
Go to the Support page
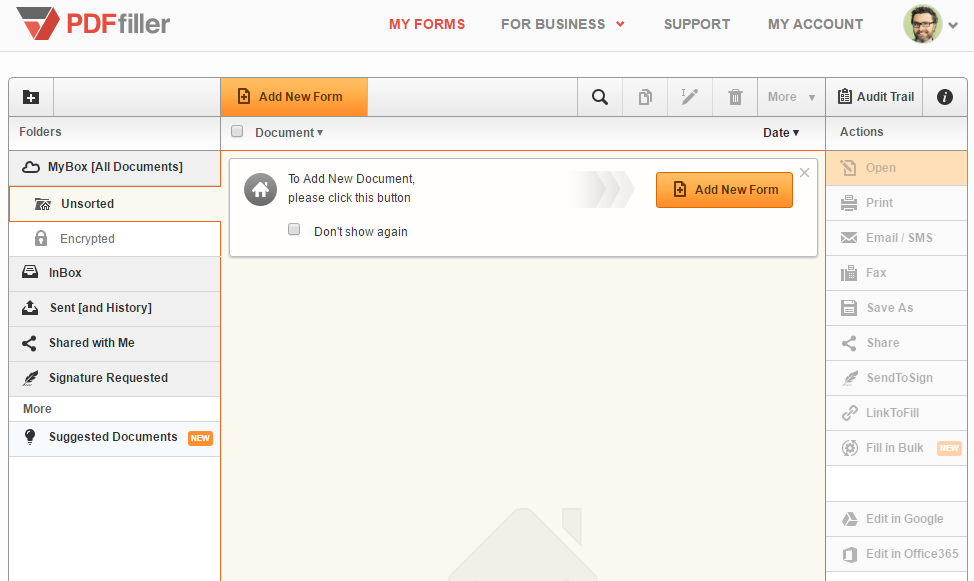pyautogui.click(x=697, y=24)
